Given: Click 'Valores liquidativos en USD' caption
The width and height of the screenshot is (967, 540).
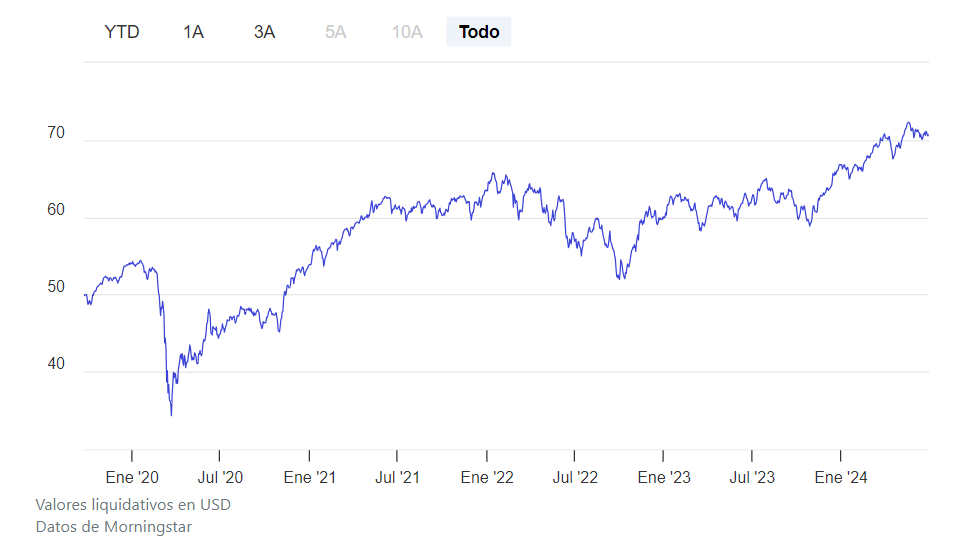Looking at the screenshot, I should coord(133,505).
